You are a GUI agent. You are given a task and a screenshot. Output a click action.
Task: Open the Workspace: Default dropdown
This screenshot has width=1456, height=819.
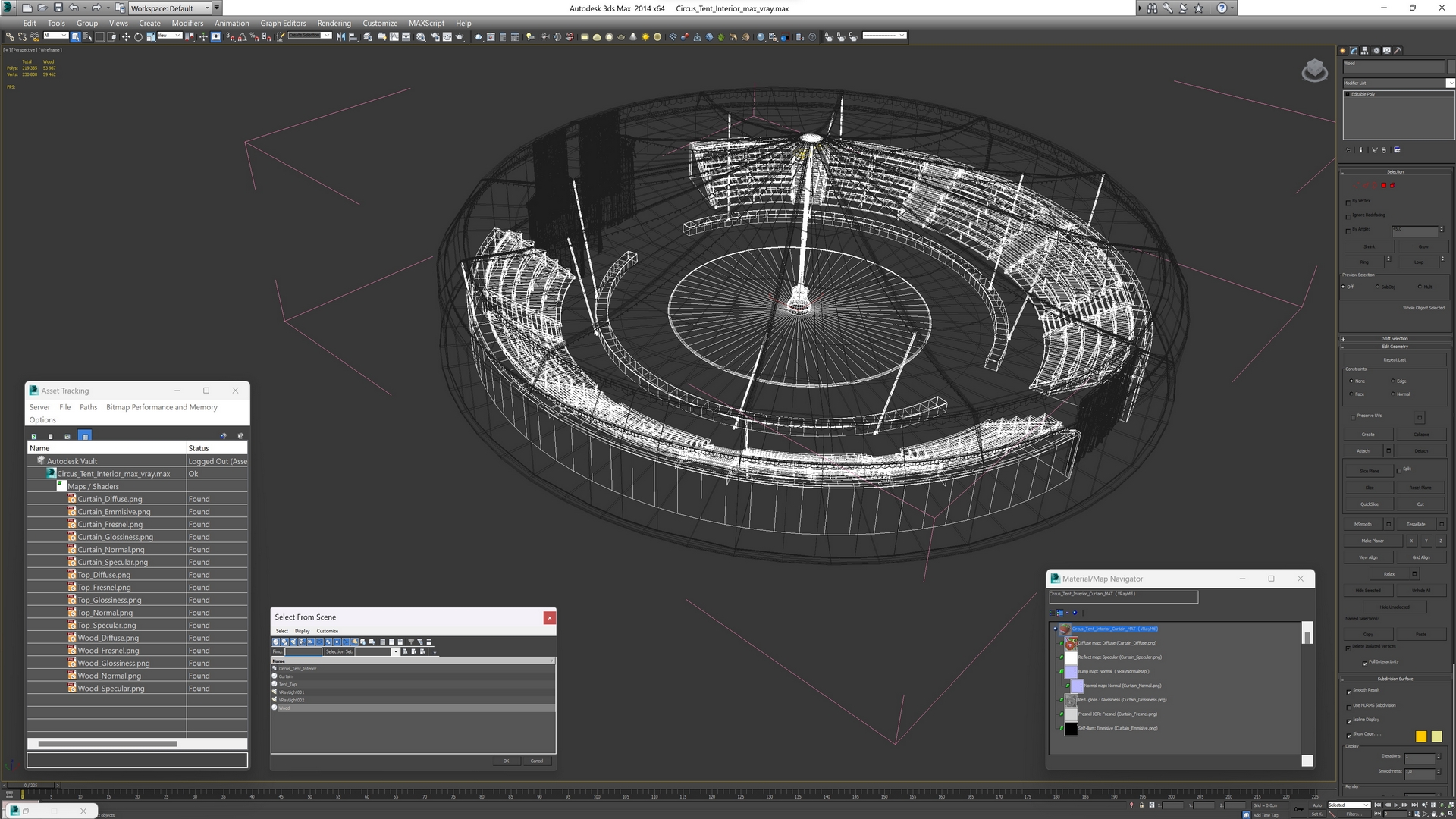170,8
